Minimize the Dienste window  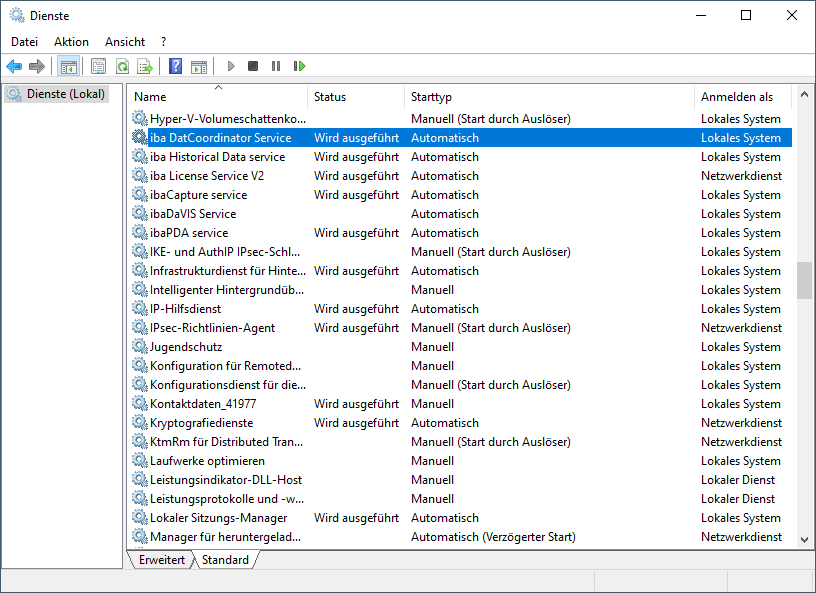click(x=700, y=16)
